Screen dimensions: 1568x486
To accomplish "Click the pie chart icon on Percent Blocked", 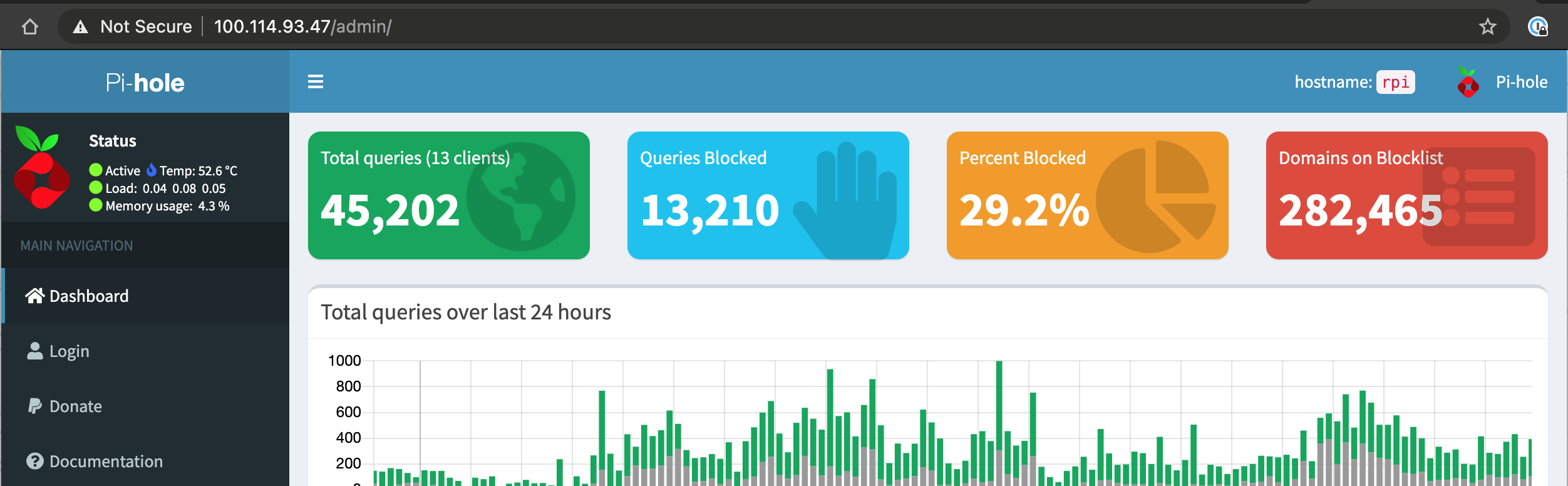I will click(x=1156, y=197).
